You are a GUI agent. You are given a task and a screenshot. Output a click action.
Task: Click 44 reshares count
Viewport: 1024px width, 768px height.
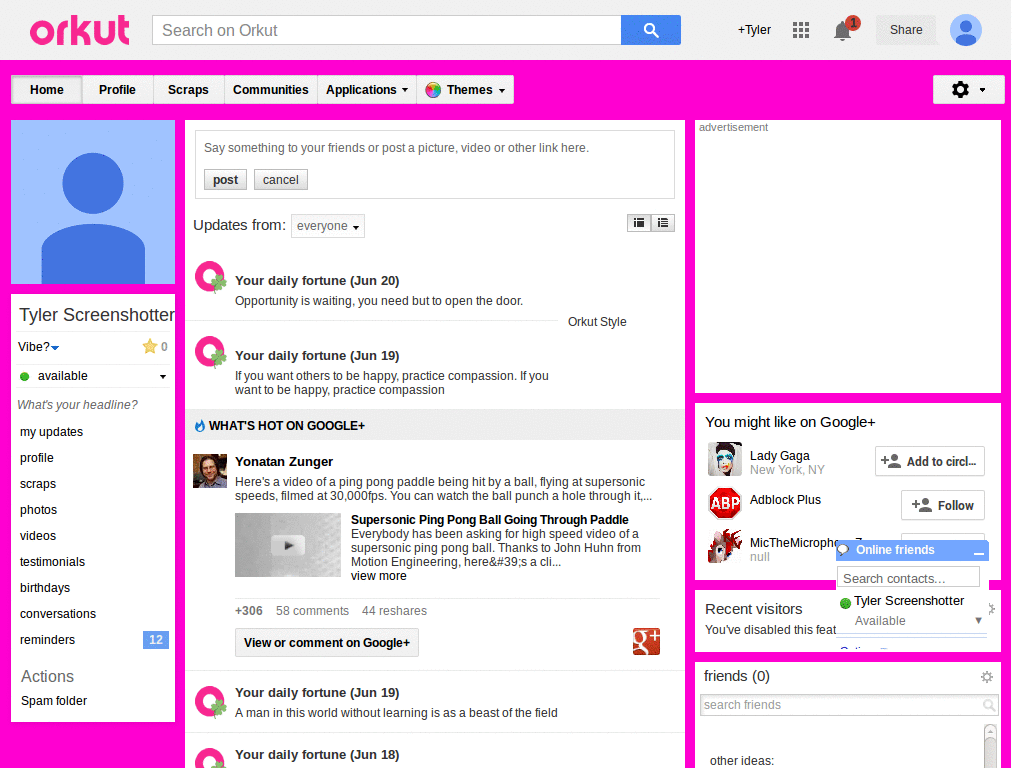click(394, 611)
